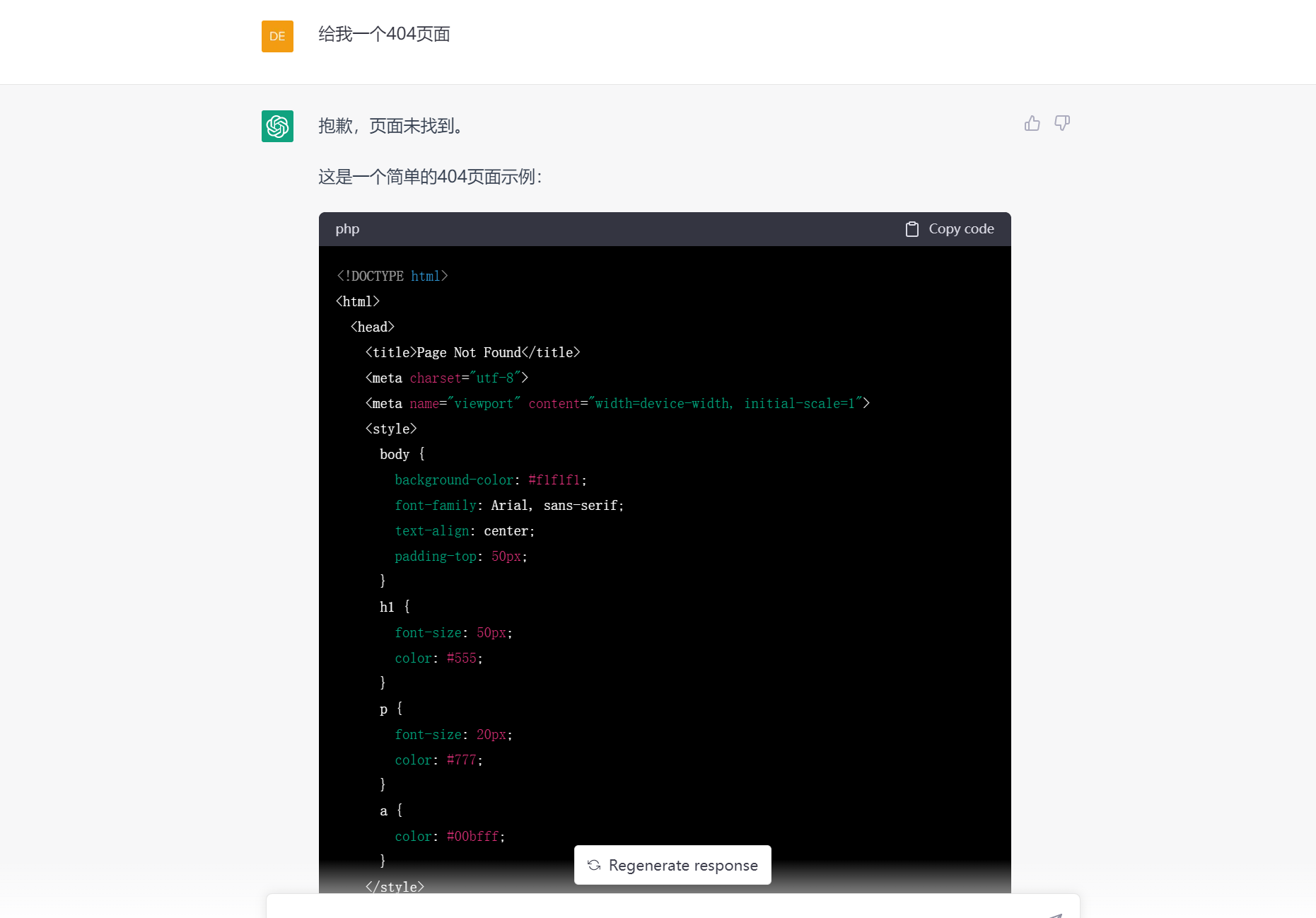Click the color #00bfff line
Screen dimensions: 1316x918
450,836
